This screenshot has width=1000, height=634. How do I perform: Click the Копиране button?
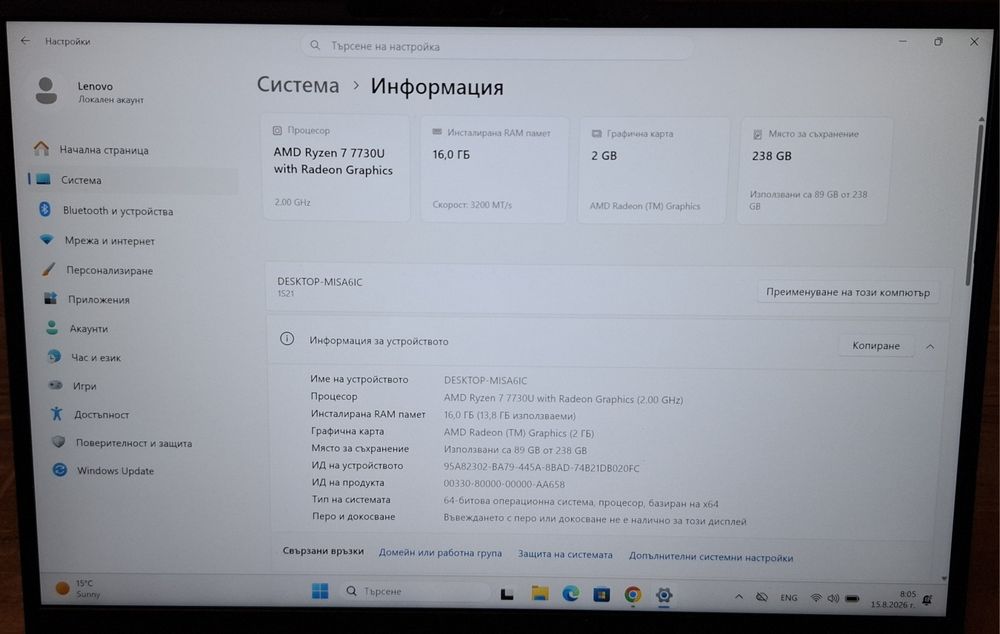tap(876, 345)
